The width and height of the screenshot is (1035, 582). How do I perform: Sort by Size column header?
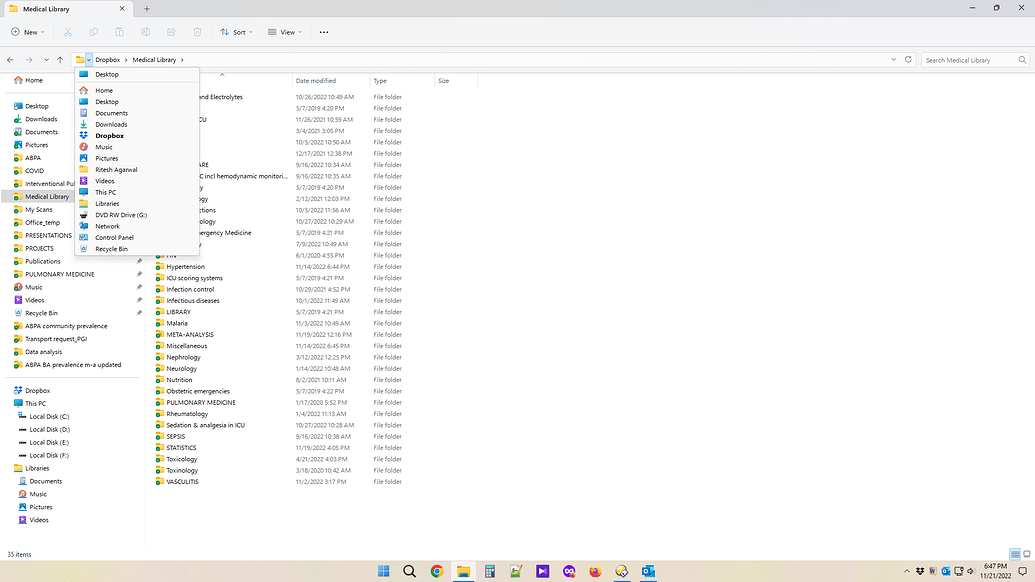[x=456, y=81]
